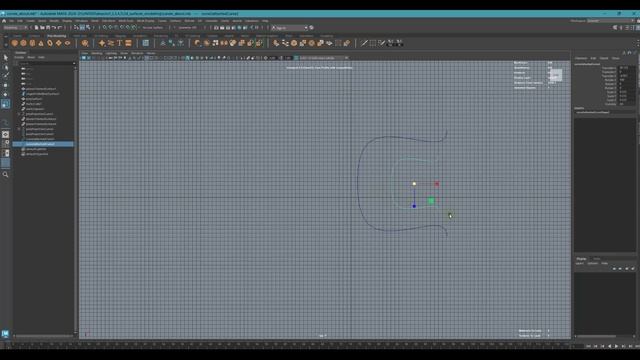Click the ViewCube in the viewport corner

click(x=556, y=75)
